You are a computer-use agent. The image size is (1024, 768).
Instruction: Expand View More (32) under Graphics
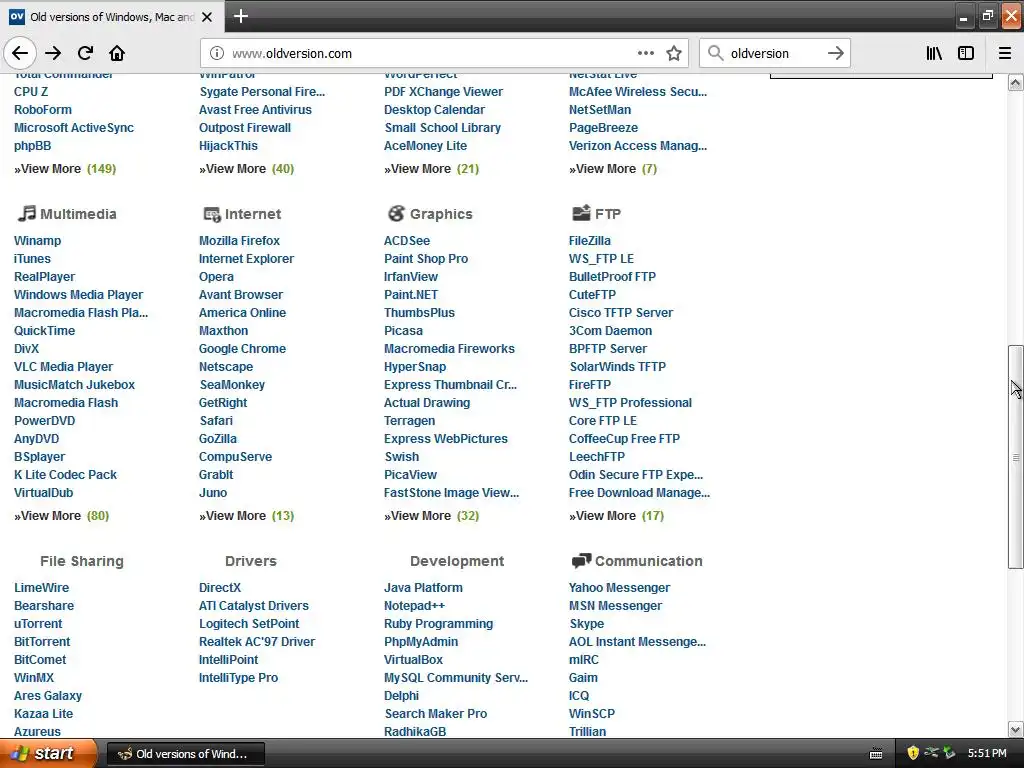431,516
